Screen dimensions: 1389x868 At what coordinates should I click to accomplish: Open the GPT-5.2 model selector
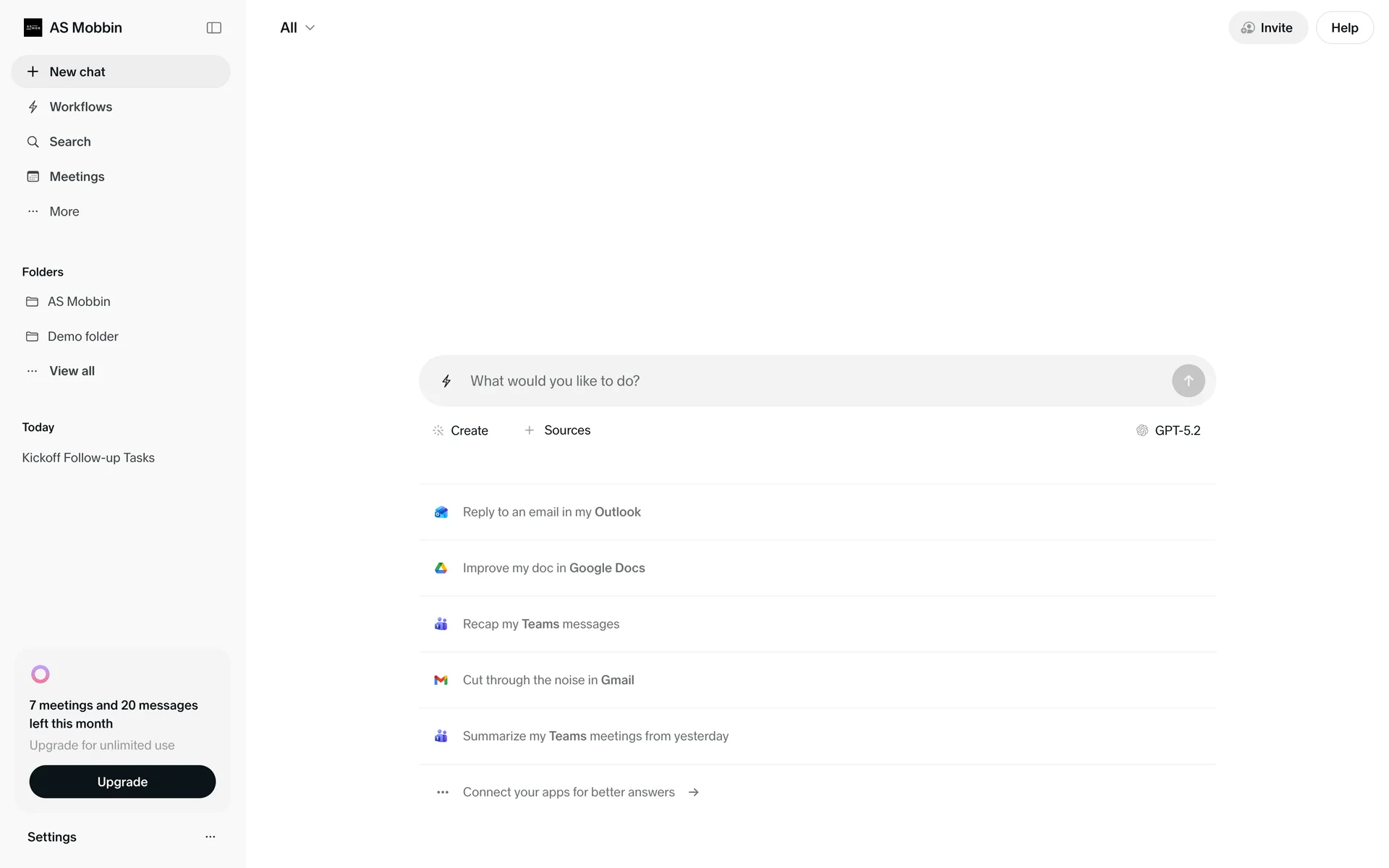[x=1168, y=430]
